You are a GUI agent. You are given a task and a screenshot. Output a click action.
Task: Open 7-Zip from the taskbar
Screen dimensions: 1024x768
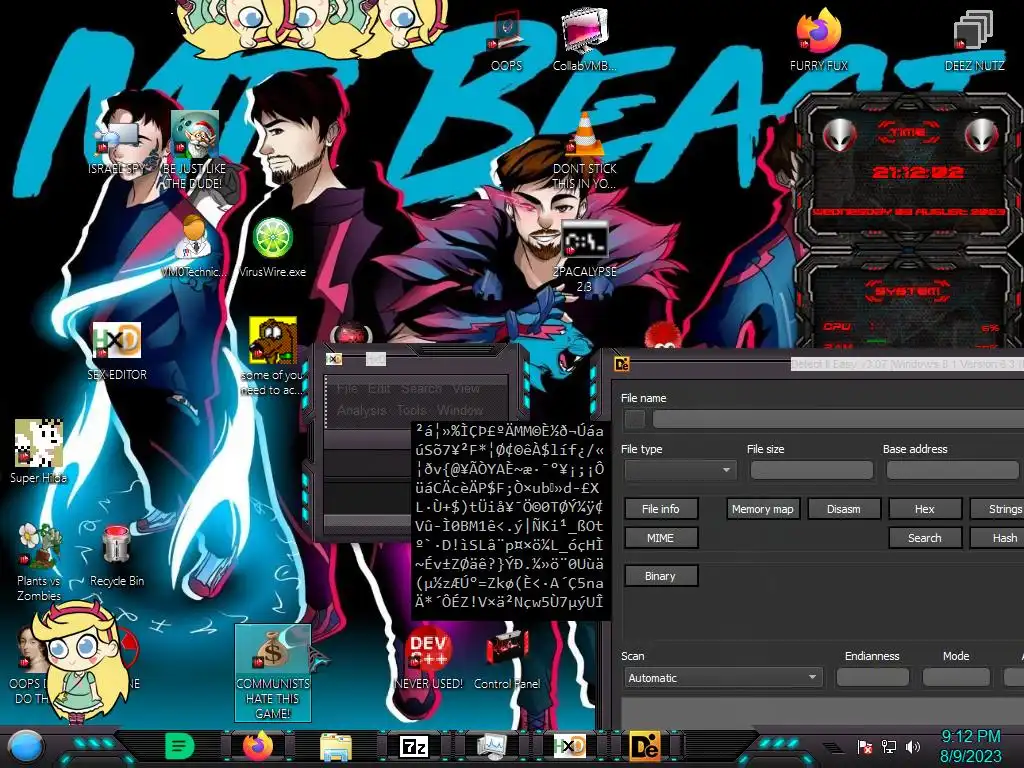pyautogui.click(x=413, y=746)
